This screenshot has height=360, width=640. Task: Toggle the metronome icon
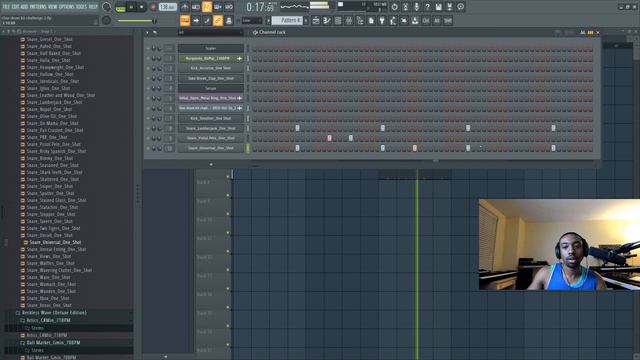(x=185, y=7)
